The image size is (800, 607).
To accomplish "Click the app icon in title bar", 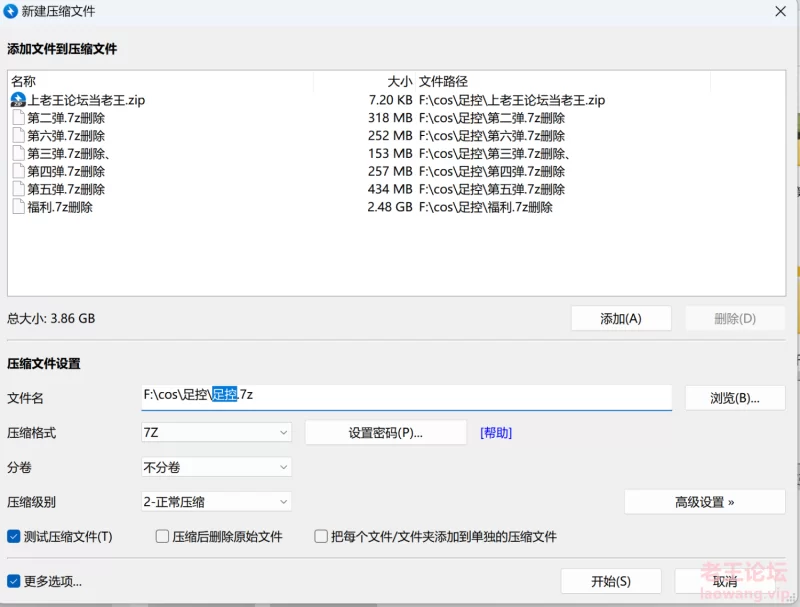I will (x=10, y=11).
